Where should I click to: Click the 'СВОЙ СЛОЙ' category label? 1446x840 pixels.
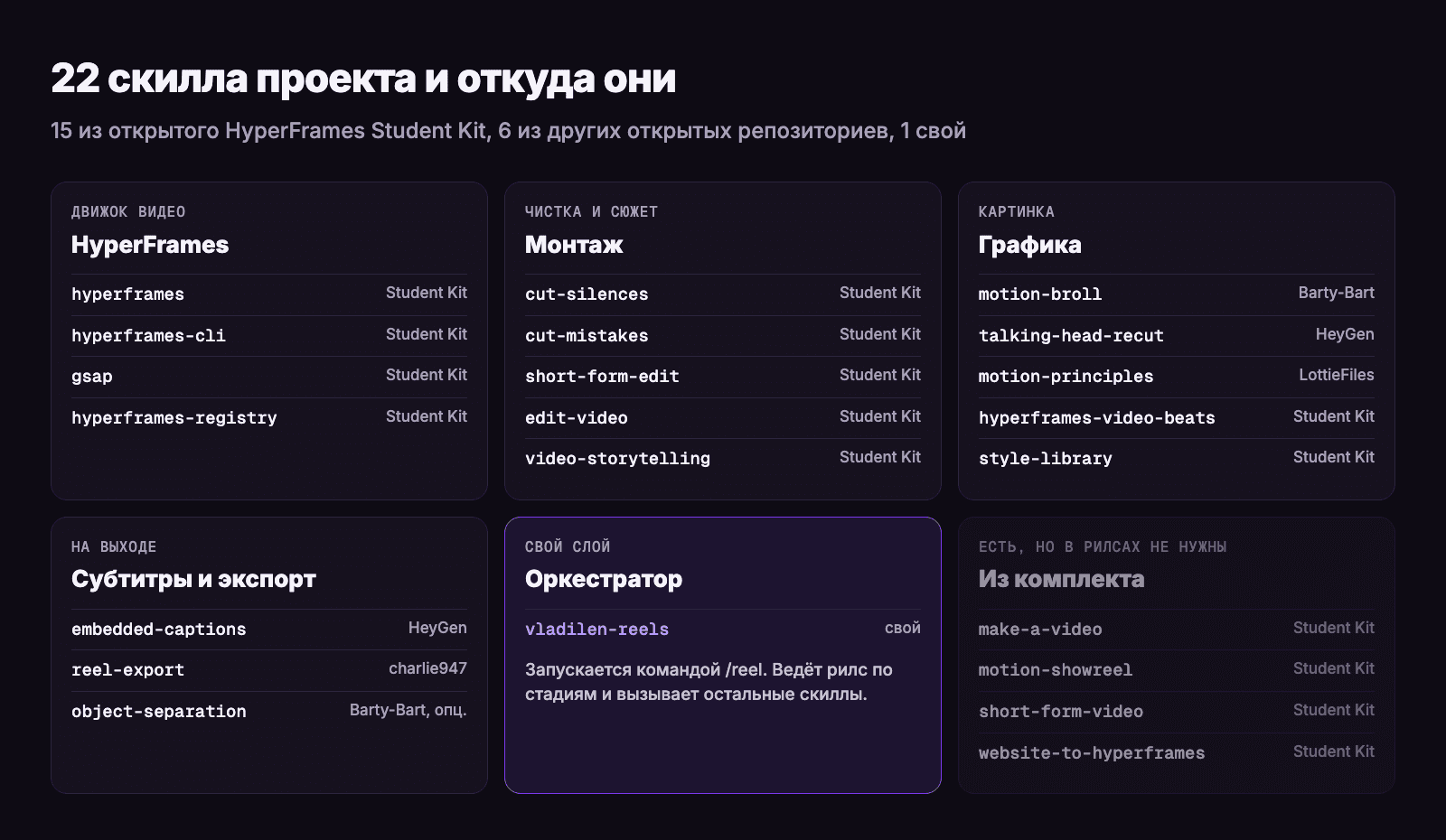568,547
